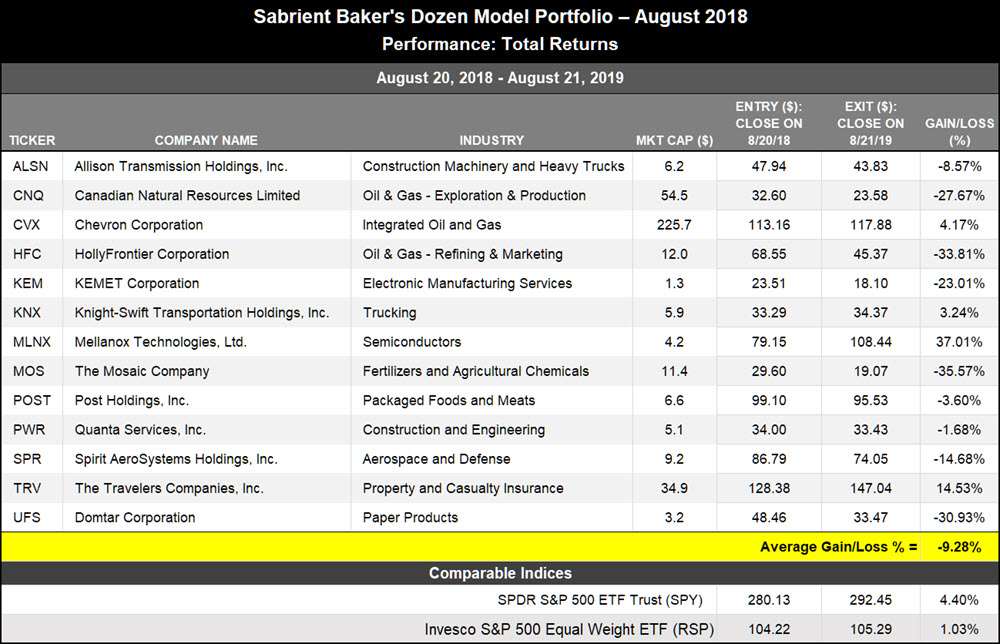Screen dimensions: 1000x644
Task: Click the TICKER column header
Action: tap(32, 140)
